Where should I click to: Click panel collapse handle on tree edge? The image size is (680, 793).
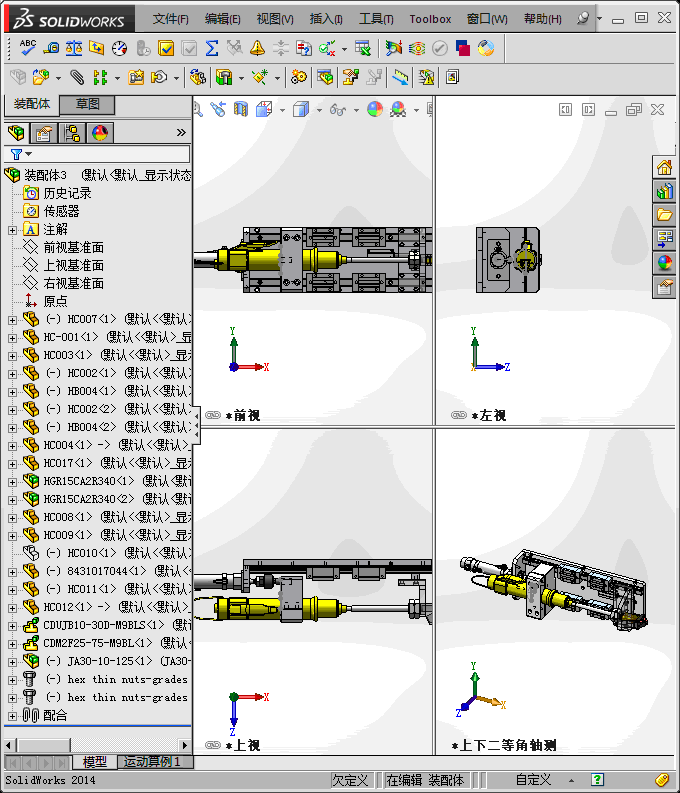click(196, 425)
